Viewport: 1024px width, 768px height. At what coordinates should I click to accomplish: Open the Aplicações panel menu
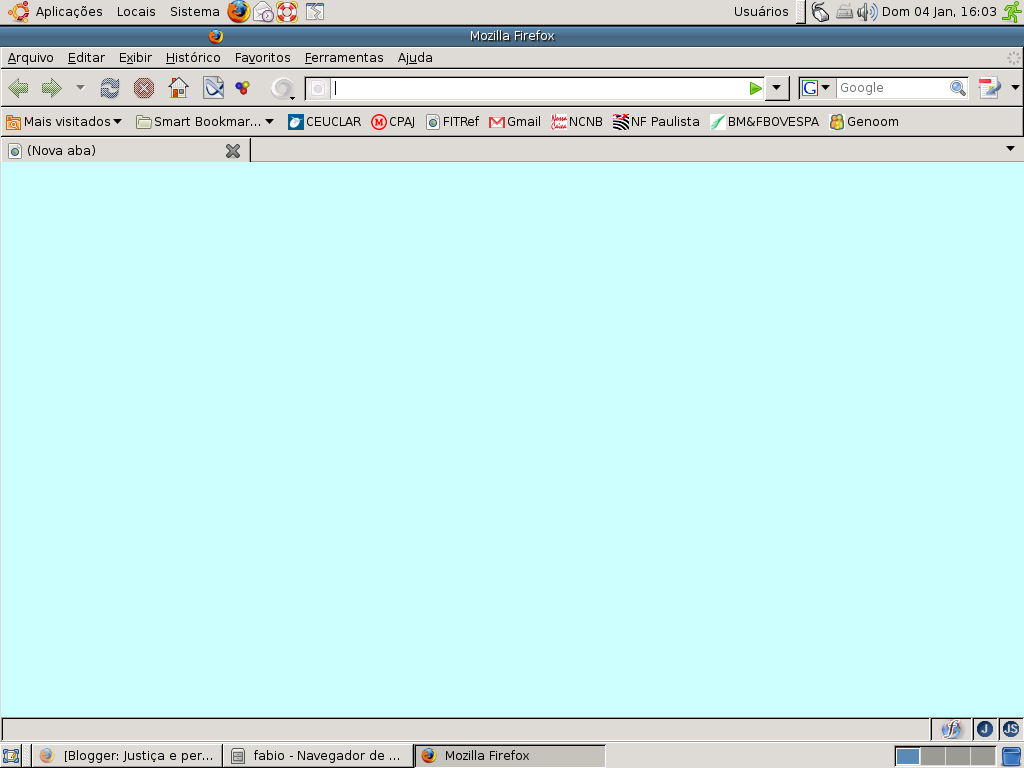pos(69,12)
